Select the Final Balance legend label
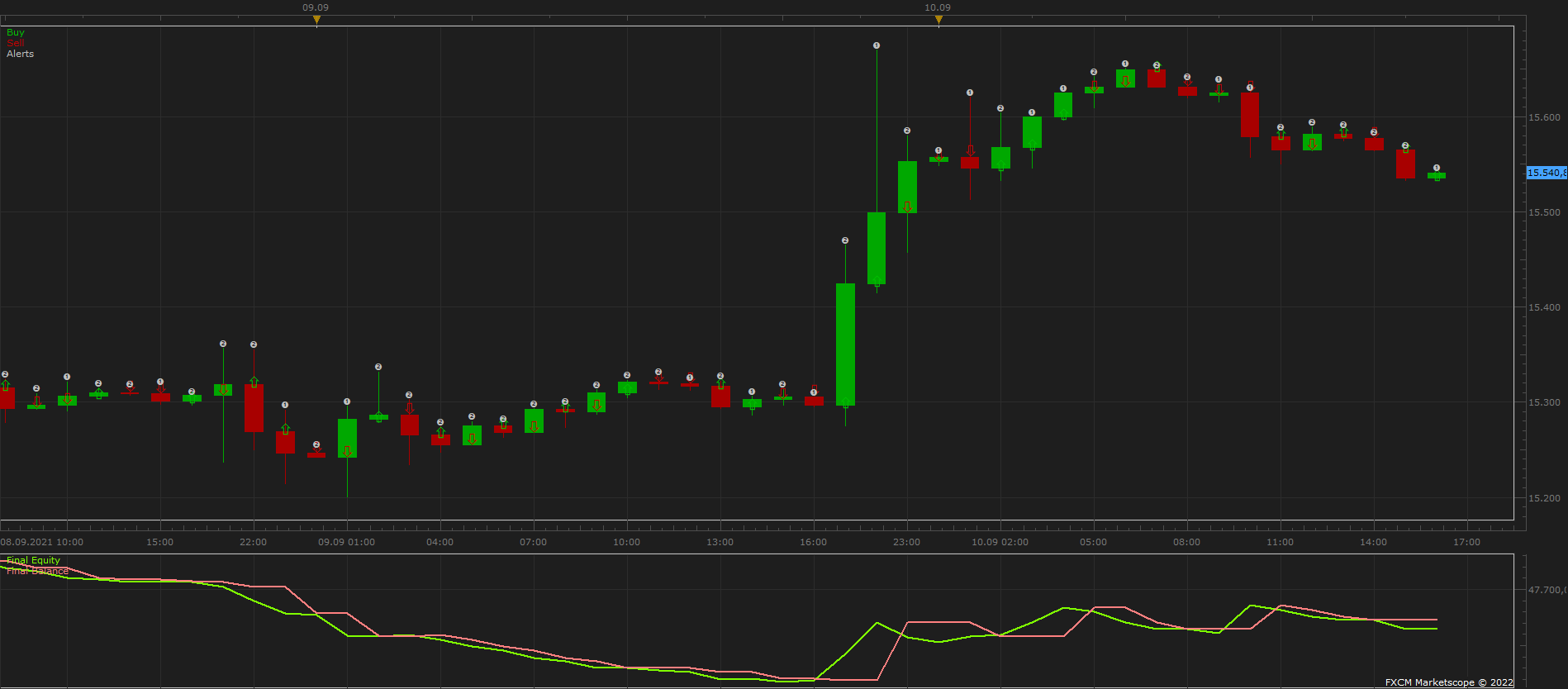1568x689 pixels. point(37,571)
